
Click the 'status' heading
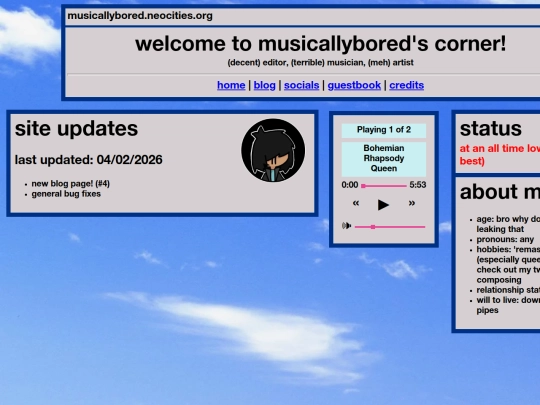coord(490,128)
